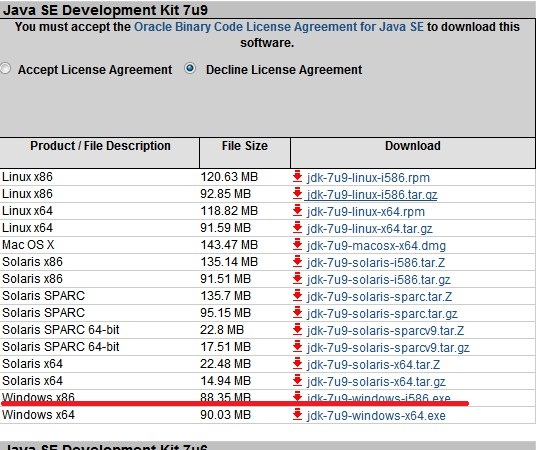Download jdk-7u9-windows-x64.exe file link

pyautogui.click(x=376, y=416)
